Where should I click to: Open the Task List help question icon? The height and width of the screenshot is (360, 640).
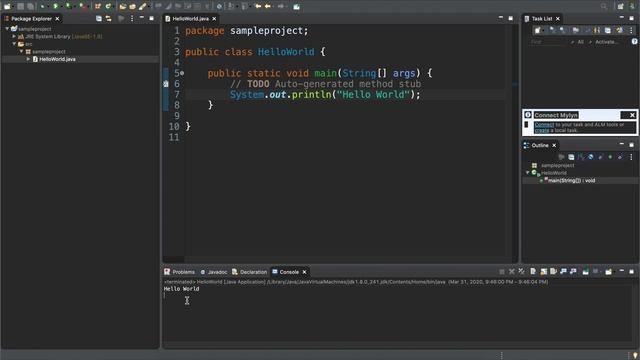point(634,42)
